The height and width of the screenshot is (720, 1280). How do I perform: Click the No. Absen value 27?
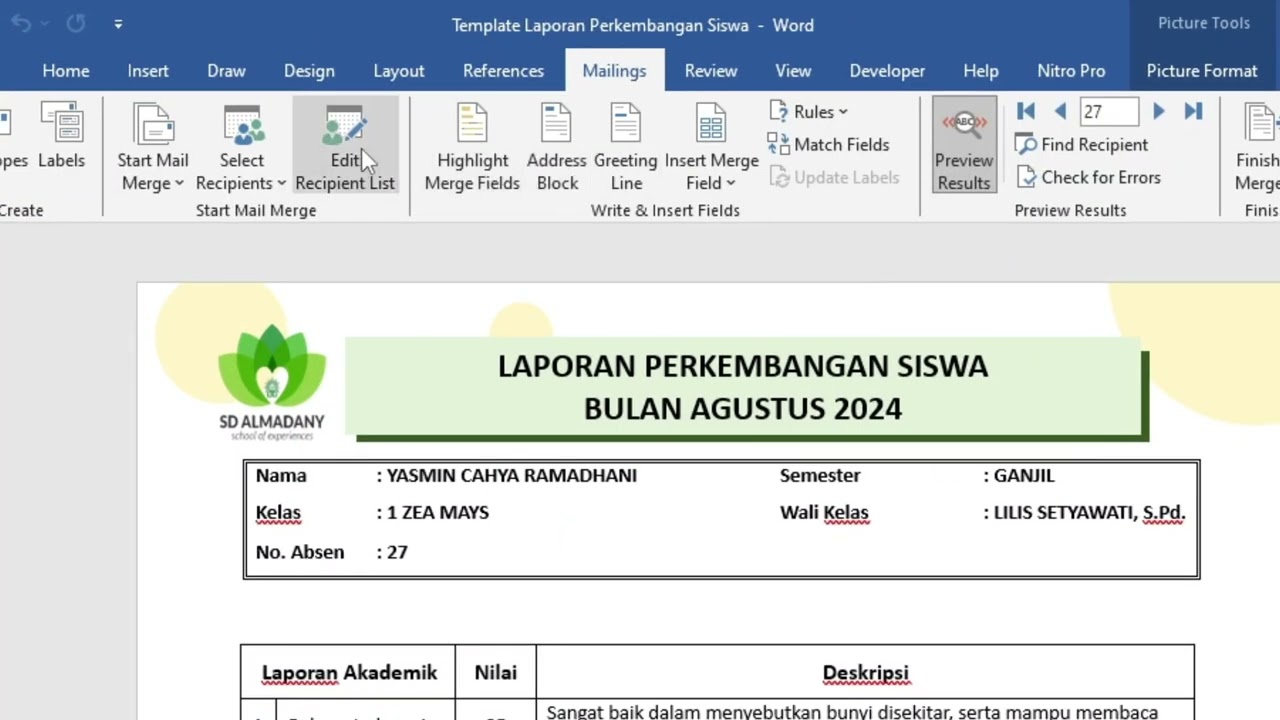pyautogui.click(x=397, y=552)
